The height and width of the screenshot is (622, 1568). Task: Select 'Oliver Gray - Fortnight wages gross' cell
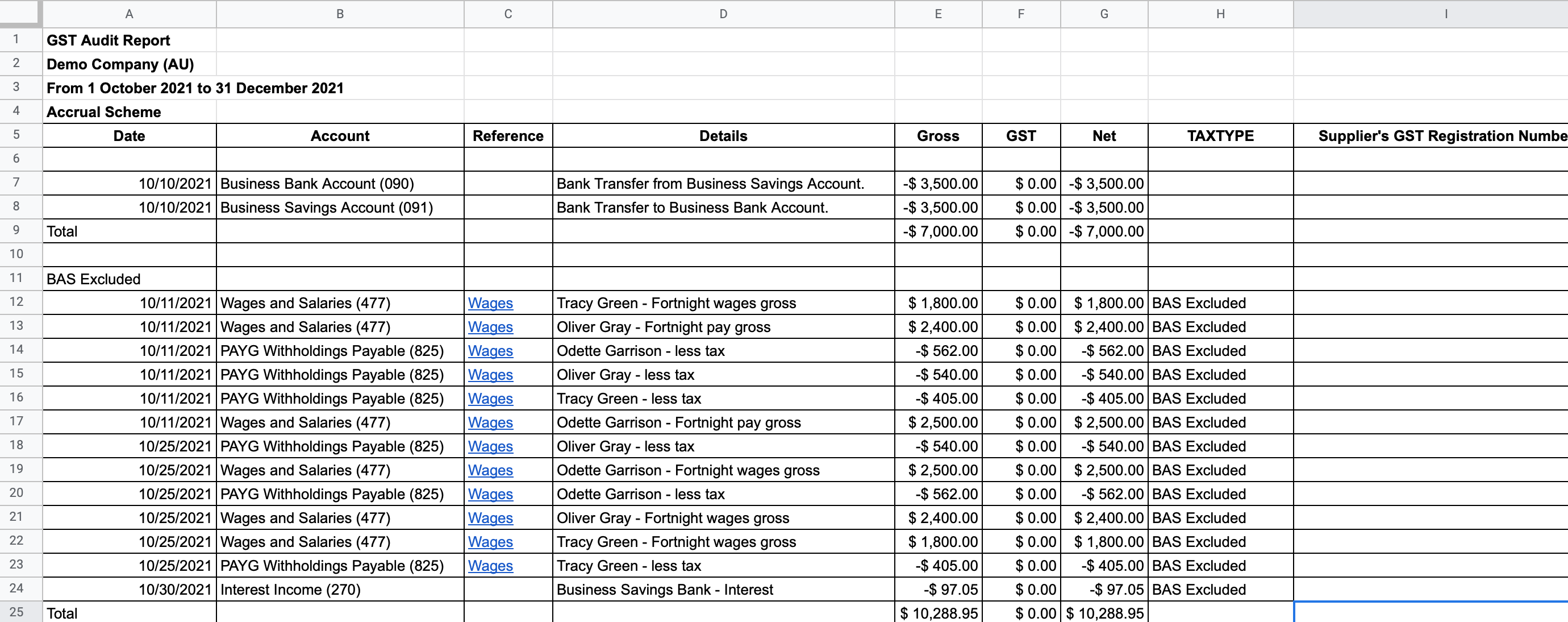[723, 517]
